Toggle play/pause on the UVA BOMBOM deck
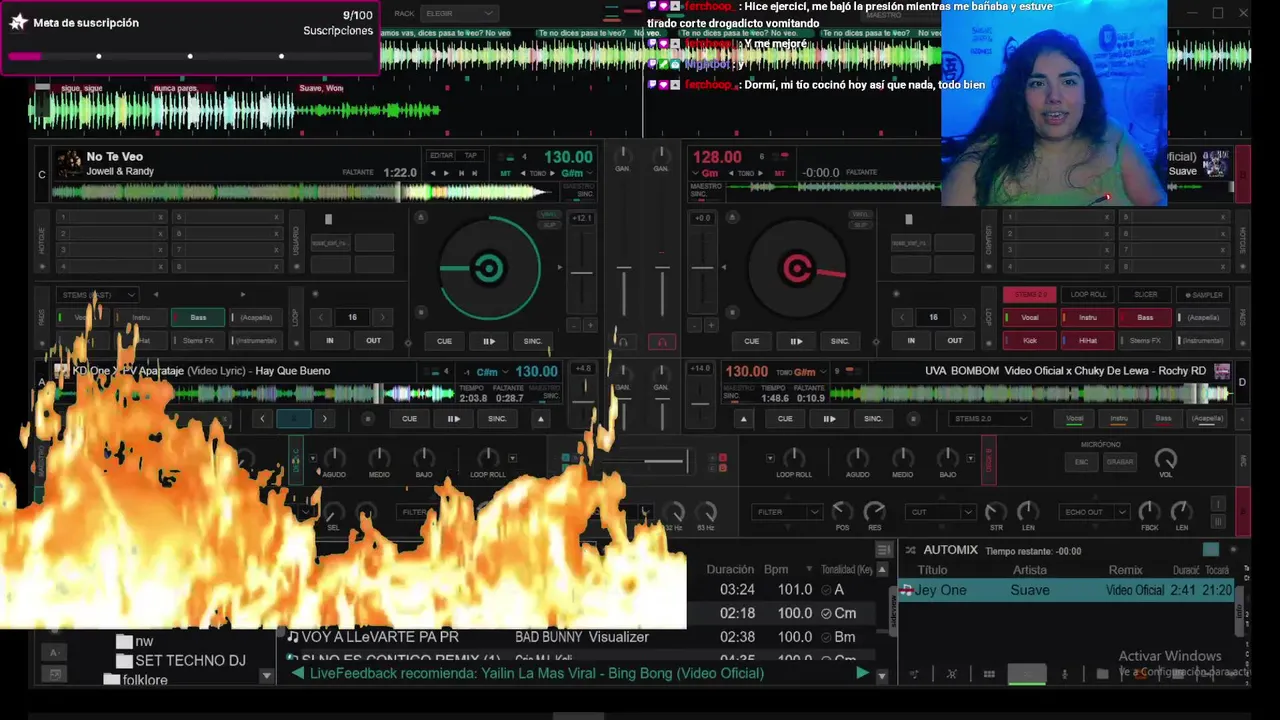The height and width of the screenshot is (720, 1280). click(829, 419)
